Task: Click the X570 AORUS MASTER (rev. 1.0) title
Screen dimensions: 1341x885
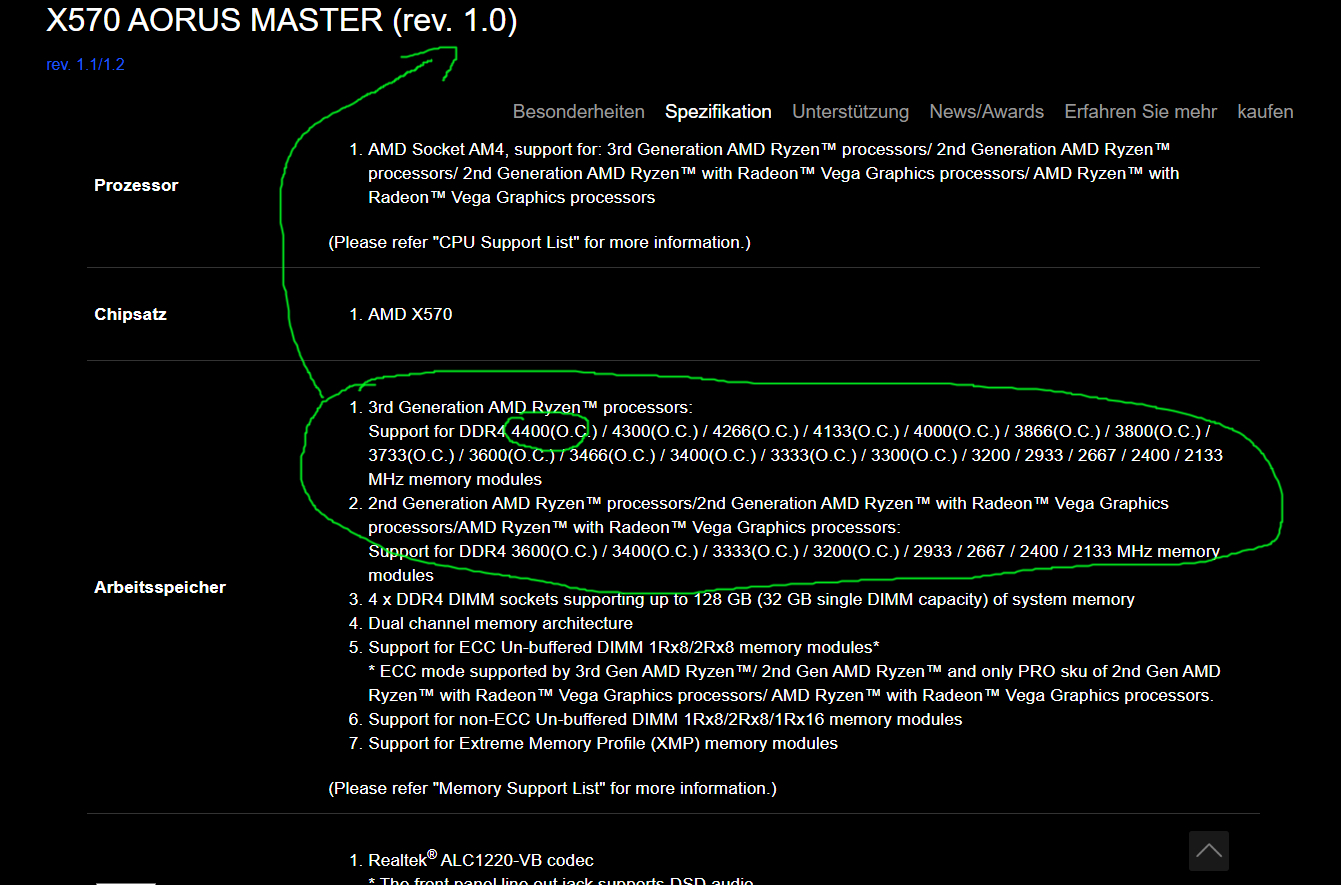Action: tap(282, 21)
